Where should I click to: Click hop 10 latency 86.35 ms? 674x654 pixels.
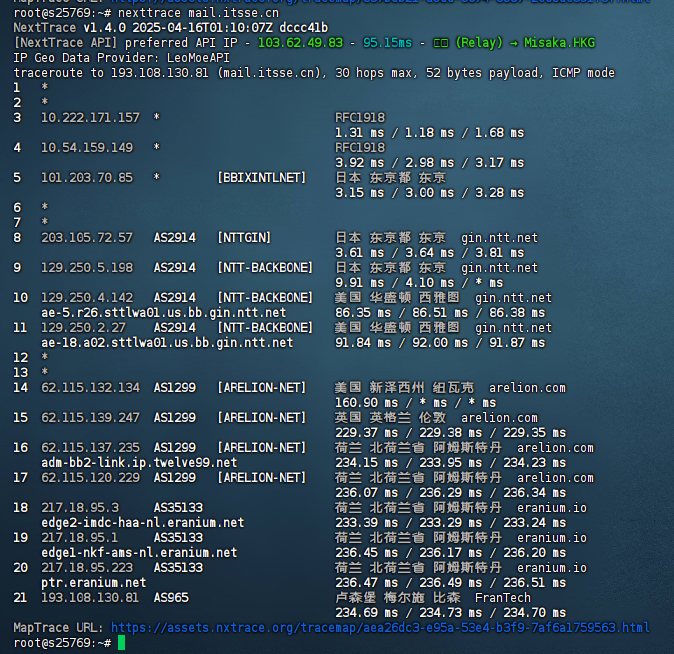pos(363,313)
